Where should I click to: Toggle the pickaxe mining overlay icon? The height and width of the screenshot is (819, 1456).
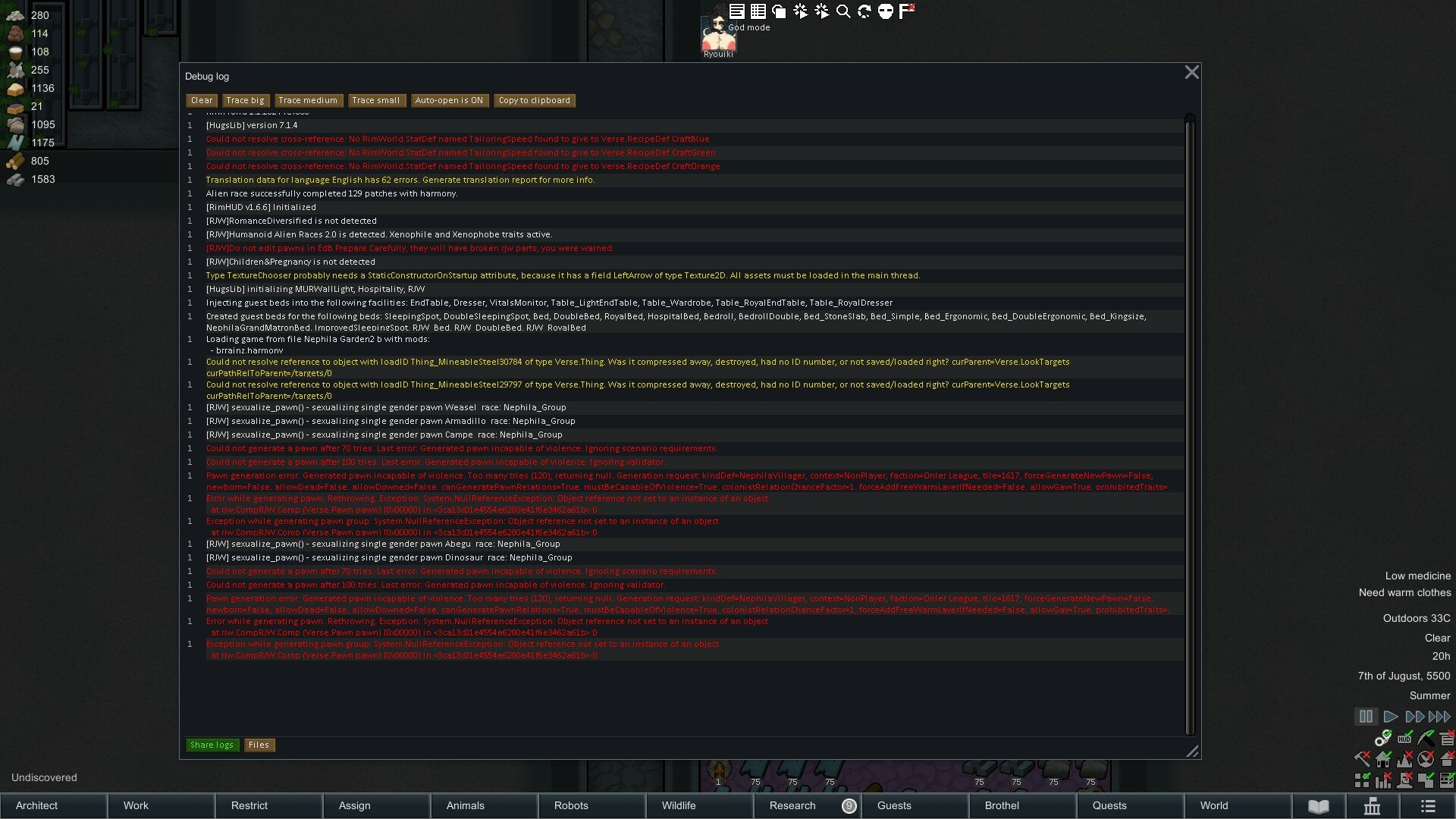tap(1426, 738)
